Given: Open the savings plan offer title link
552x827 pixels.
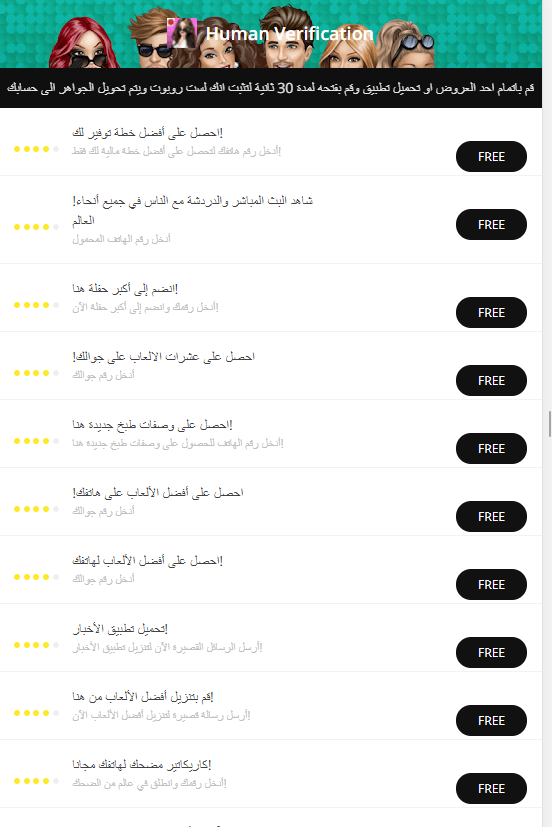Looking at the screenshot, I should [x=148, y=132].
